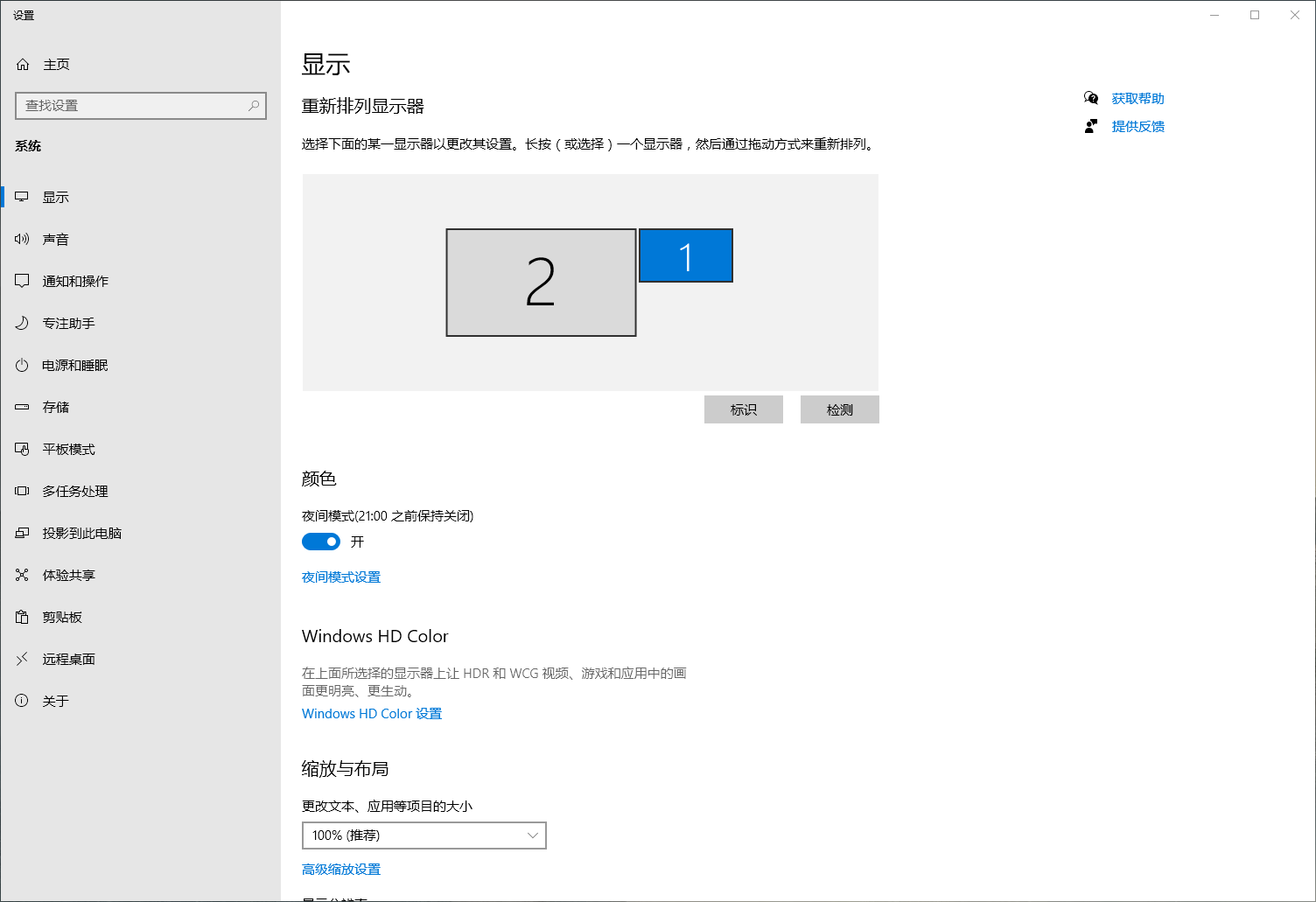Click the share icon for 体验共享
The image size is (1316, 902).
pyautogui.click(x=22, y=576)
